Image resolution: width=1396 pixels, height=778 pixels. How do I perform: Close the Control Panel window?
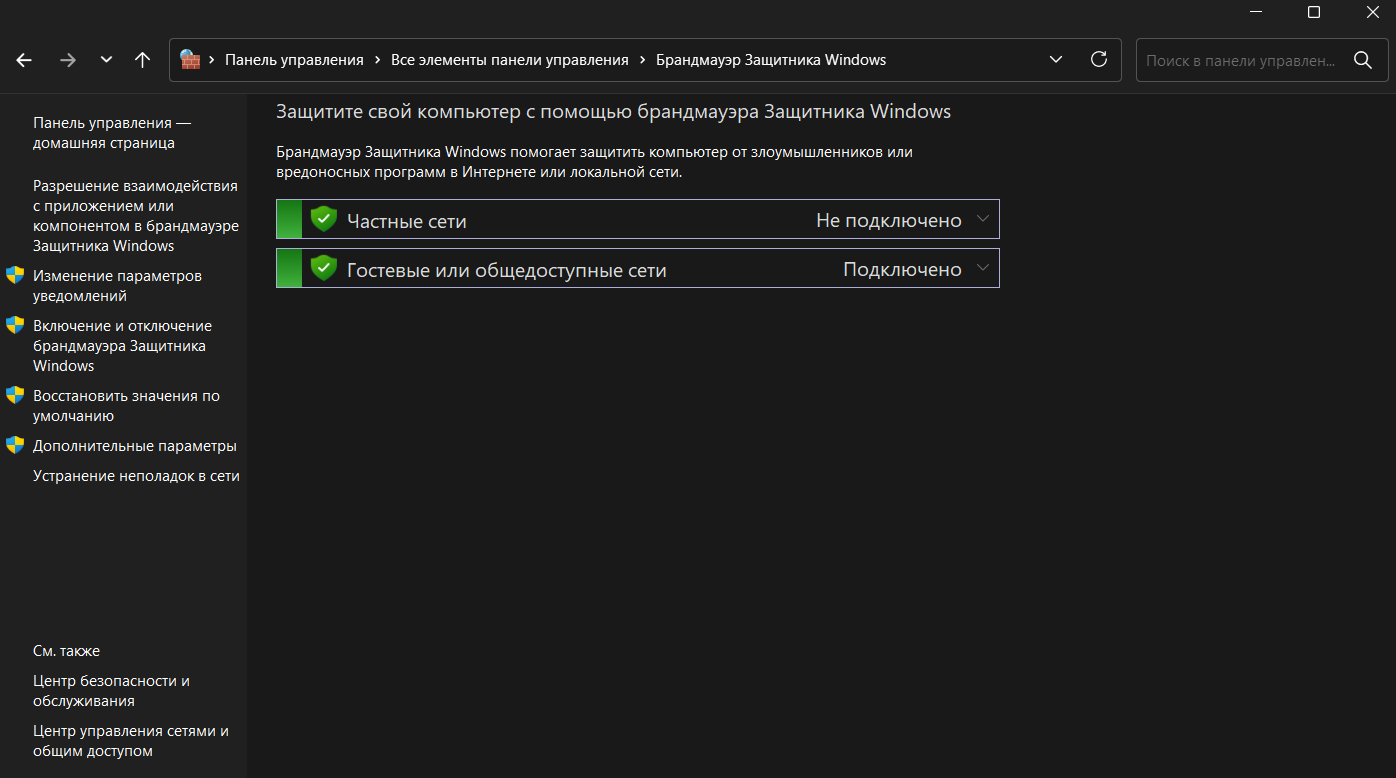tap(1372, 12)
